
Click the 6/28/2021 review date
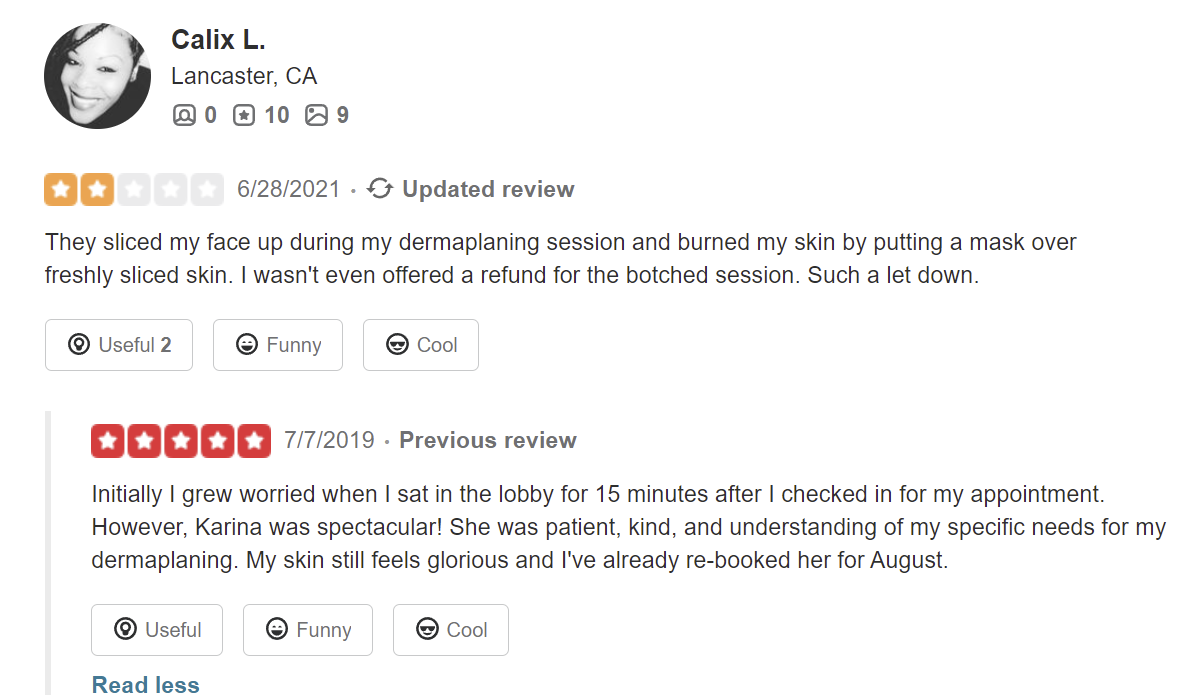point(288,189)
